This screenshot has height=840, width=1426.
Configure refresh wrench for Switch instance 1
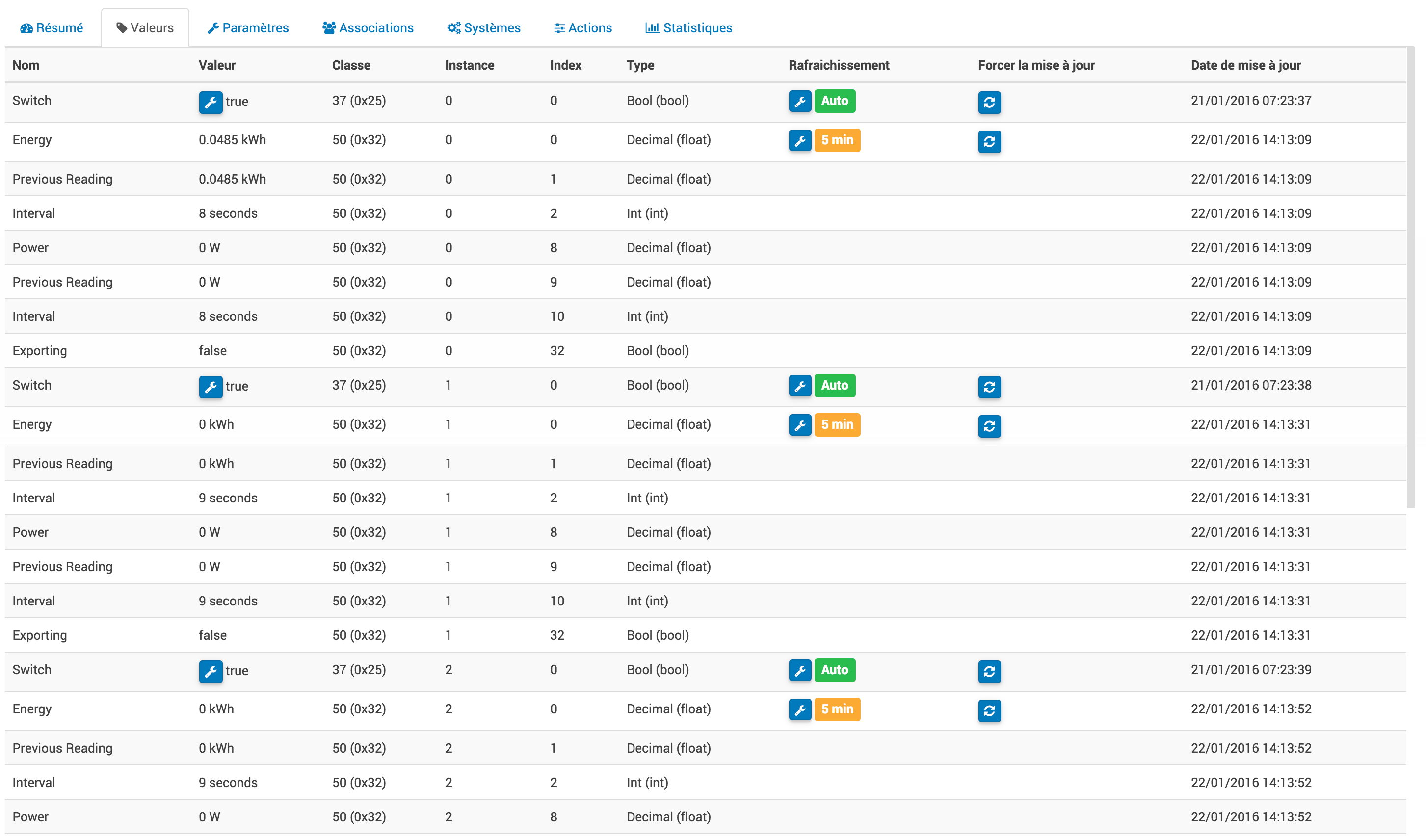(x=800, y=386)
